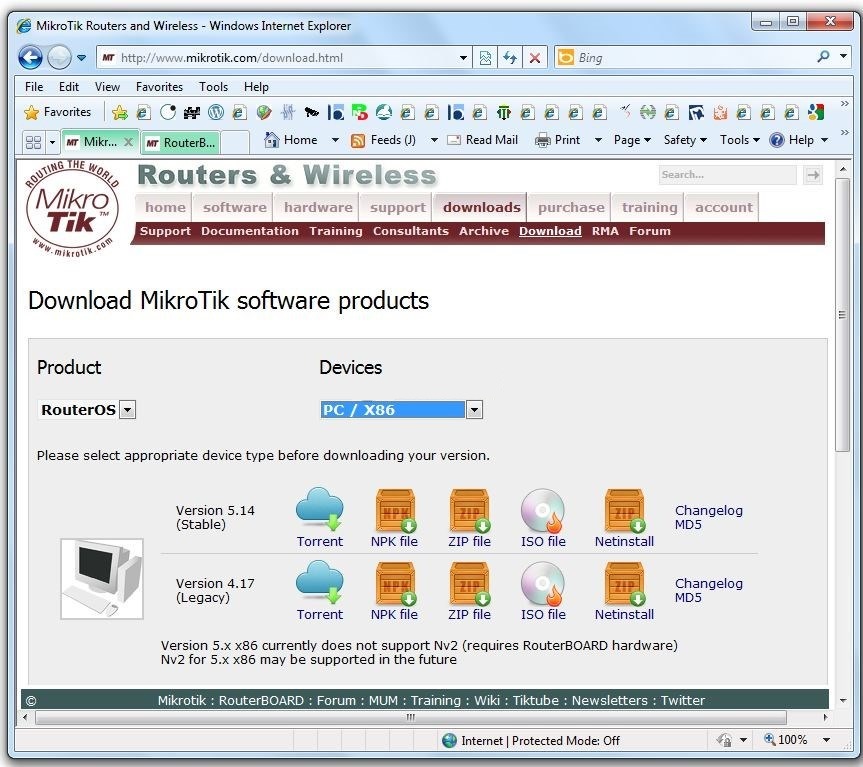Click the MikroTik logo
Image resolution: width=863 pixels, height=767 pixels.
pos(72,210)
